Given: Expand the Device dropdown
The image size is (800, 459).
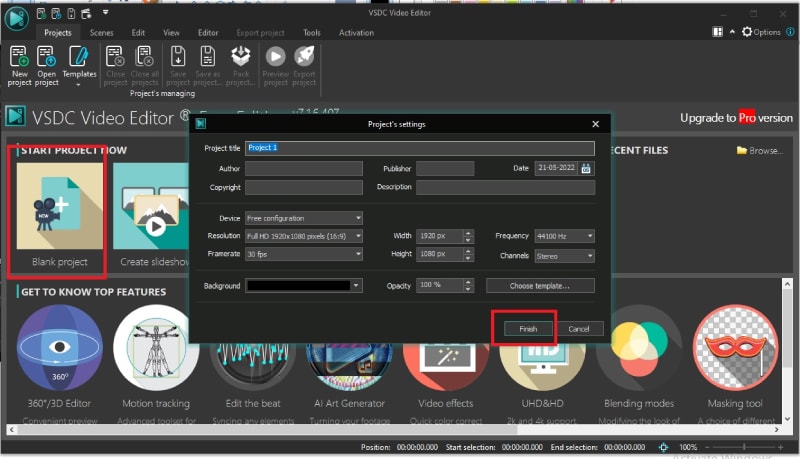Looking at the screenshot, I should point(358,218).
